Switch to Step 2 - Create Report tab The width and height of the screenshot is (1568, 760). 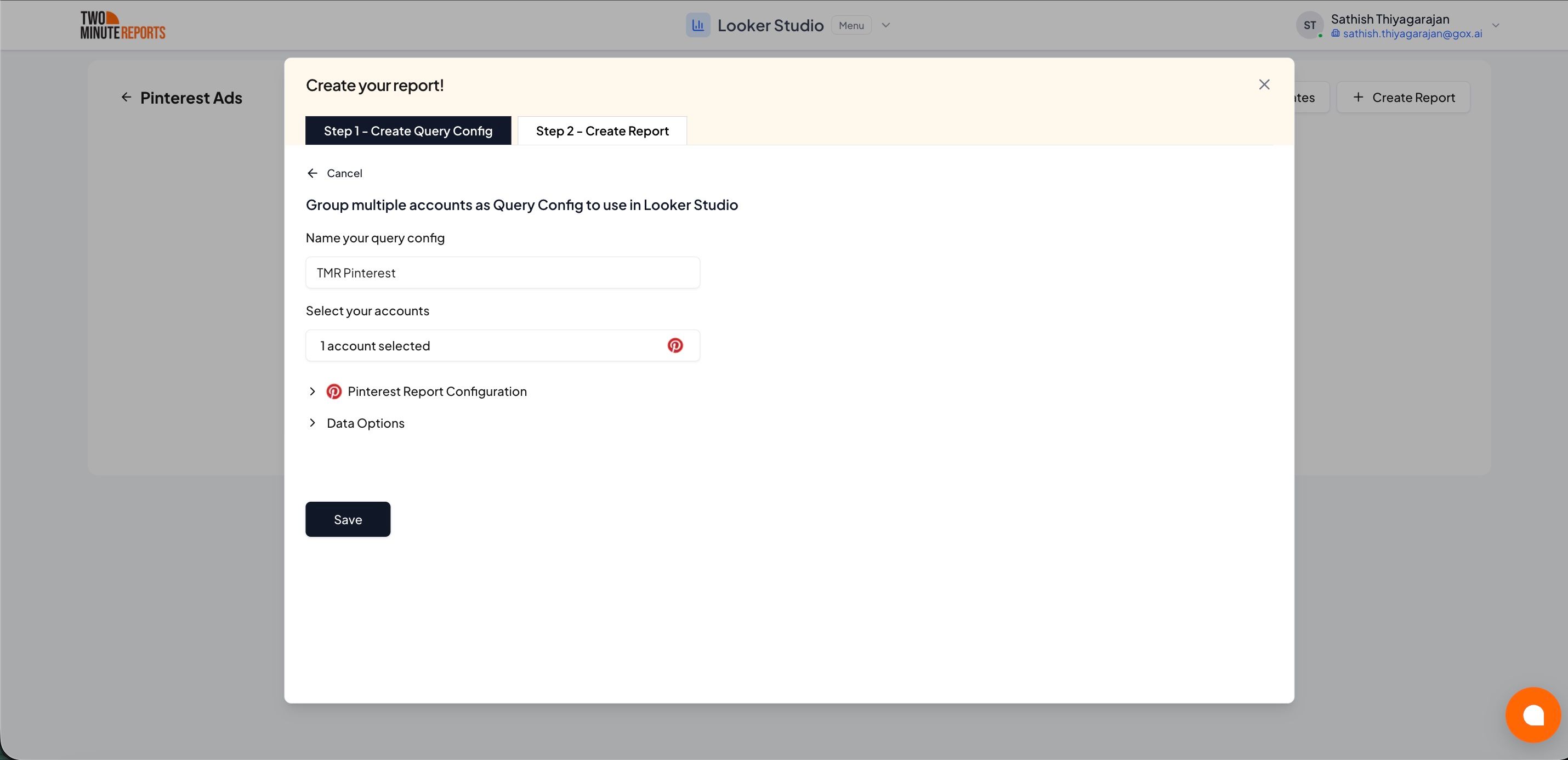click(x=602, y=131)
